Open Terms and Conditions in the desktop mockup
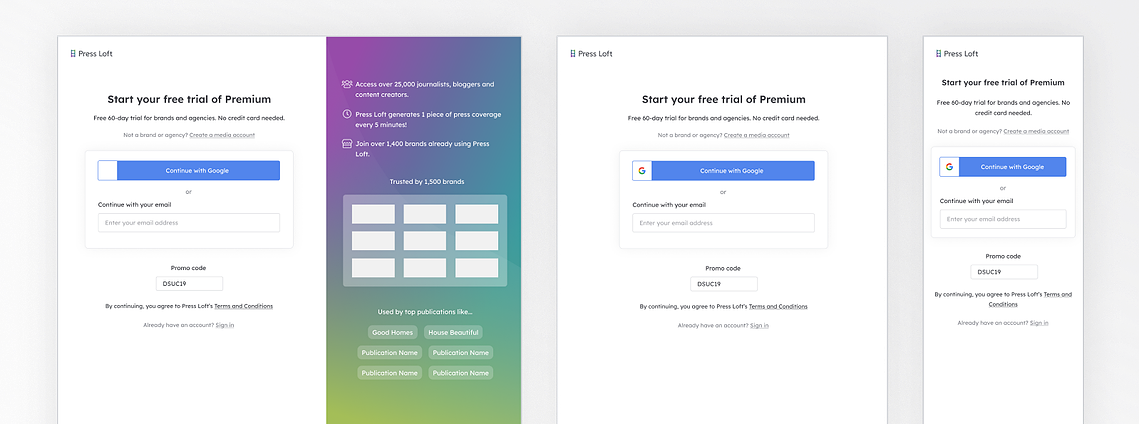1139x424 pixels. pyautogui.click(x=243, y=306)
